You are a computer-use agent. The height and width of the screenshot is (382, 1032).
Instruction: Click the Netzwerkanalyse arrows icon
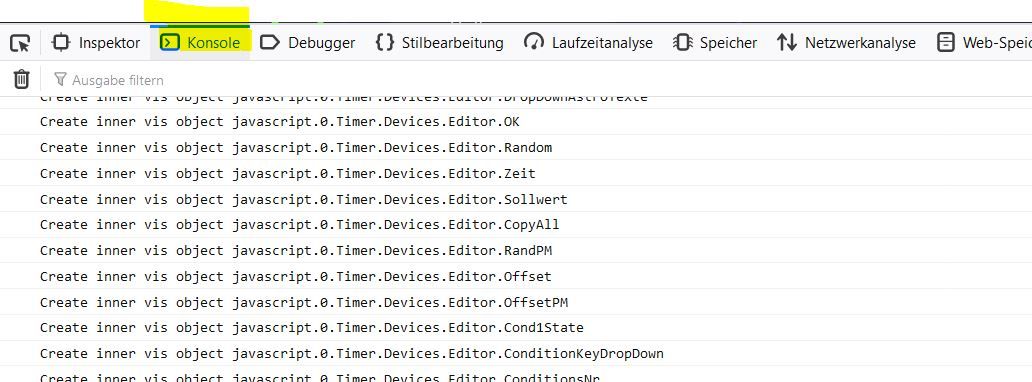[x=787, y=43]
